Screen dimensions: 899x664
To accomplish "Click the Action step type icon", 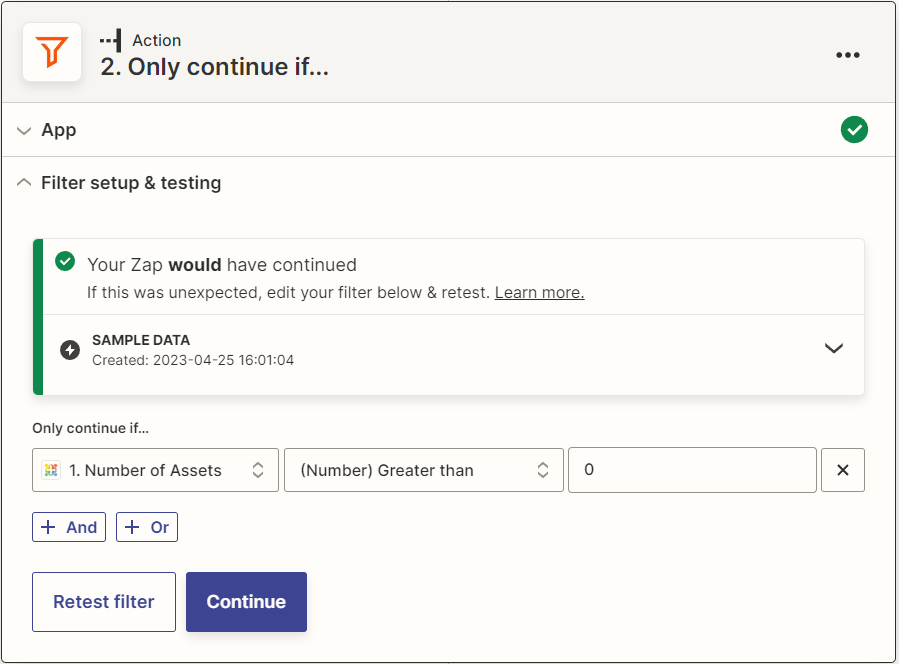I will 110,41.
